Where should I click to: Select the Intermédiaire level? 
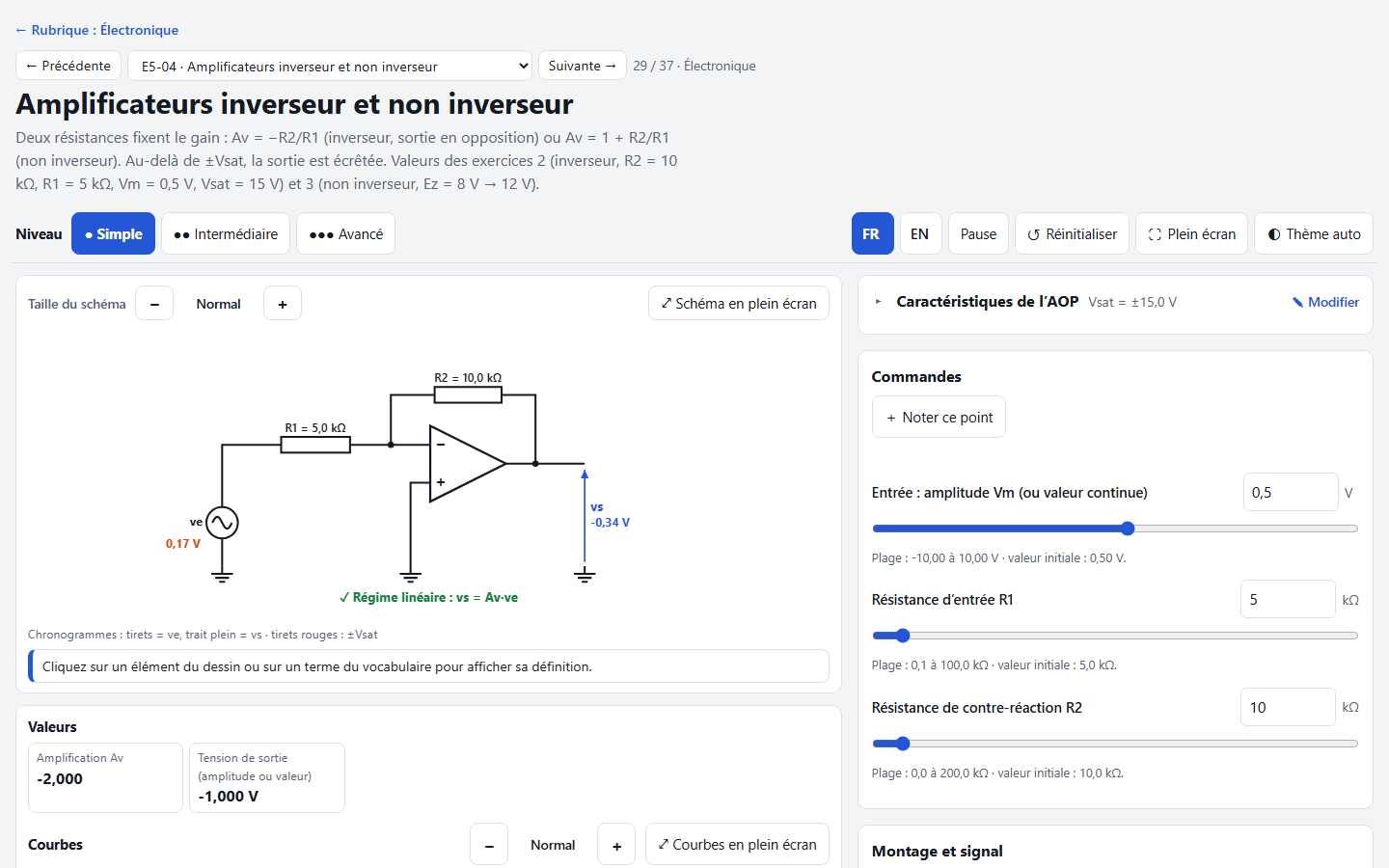click(226, 233)
